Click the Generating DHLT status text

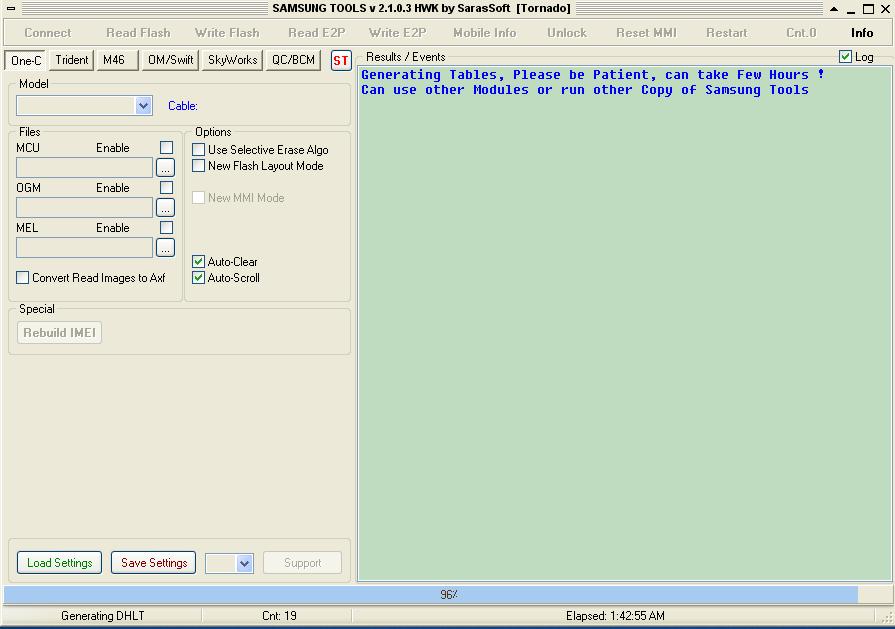tap(103, 616)
